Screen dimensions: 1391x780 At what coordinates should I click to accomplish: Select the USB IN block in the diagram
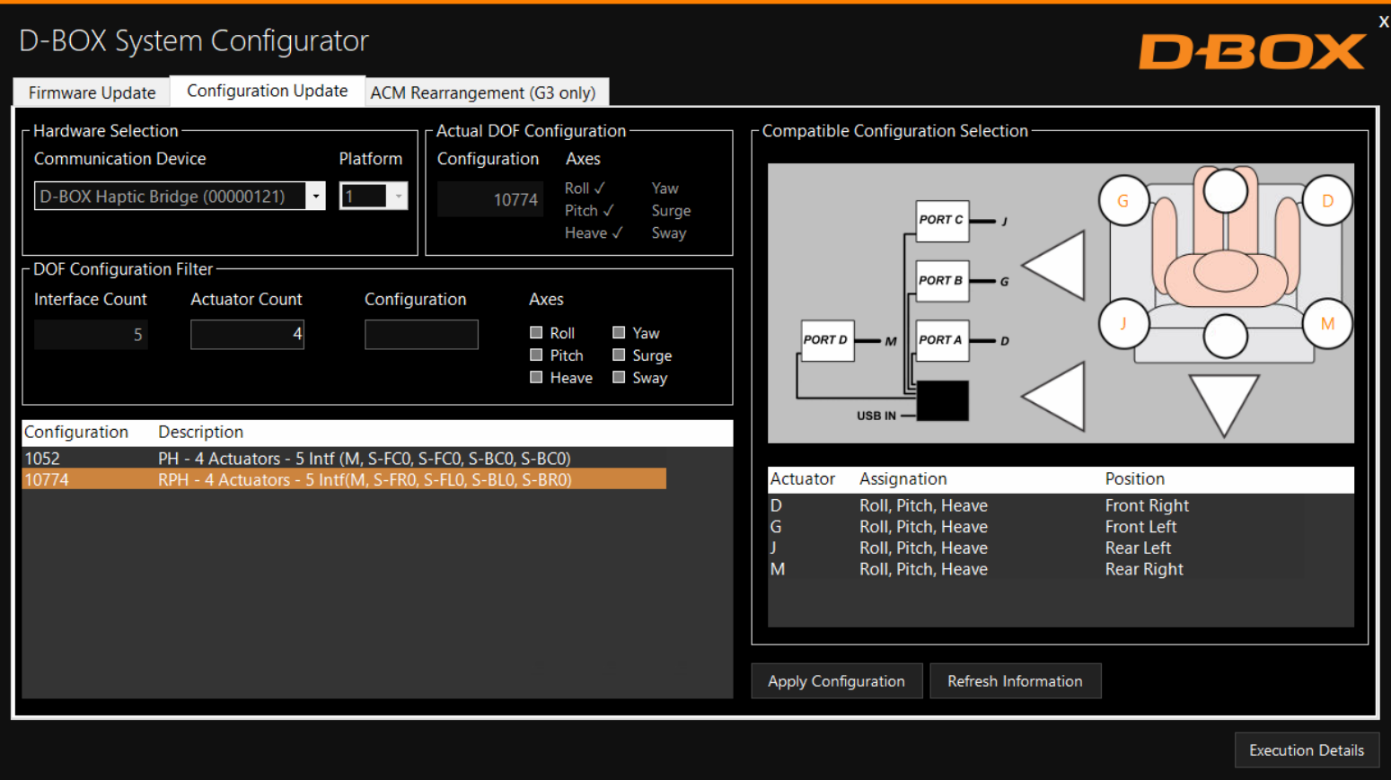tap(944, 400)
